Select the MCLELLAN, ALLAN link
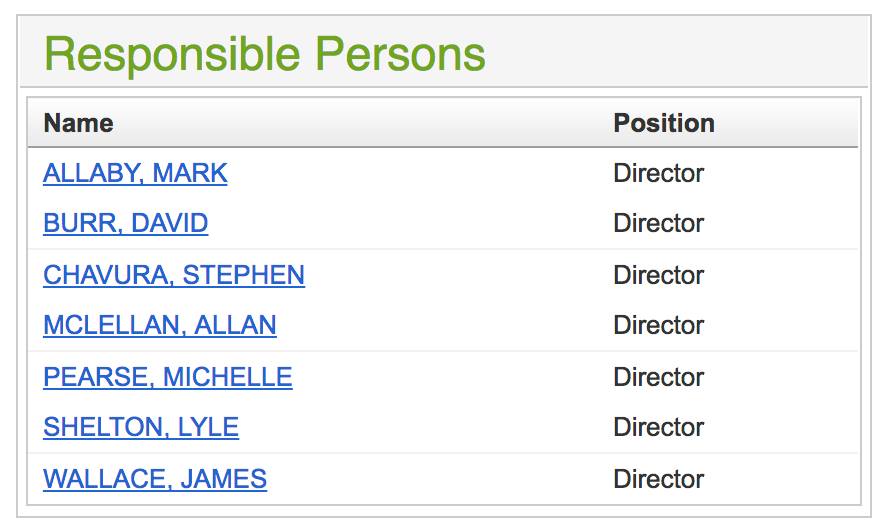The image size is (886, 532). point(159,325)
